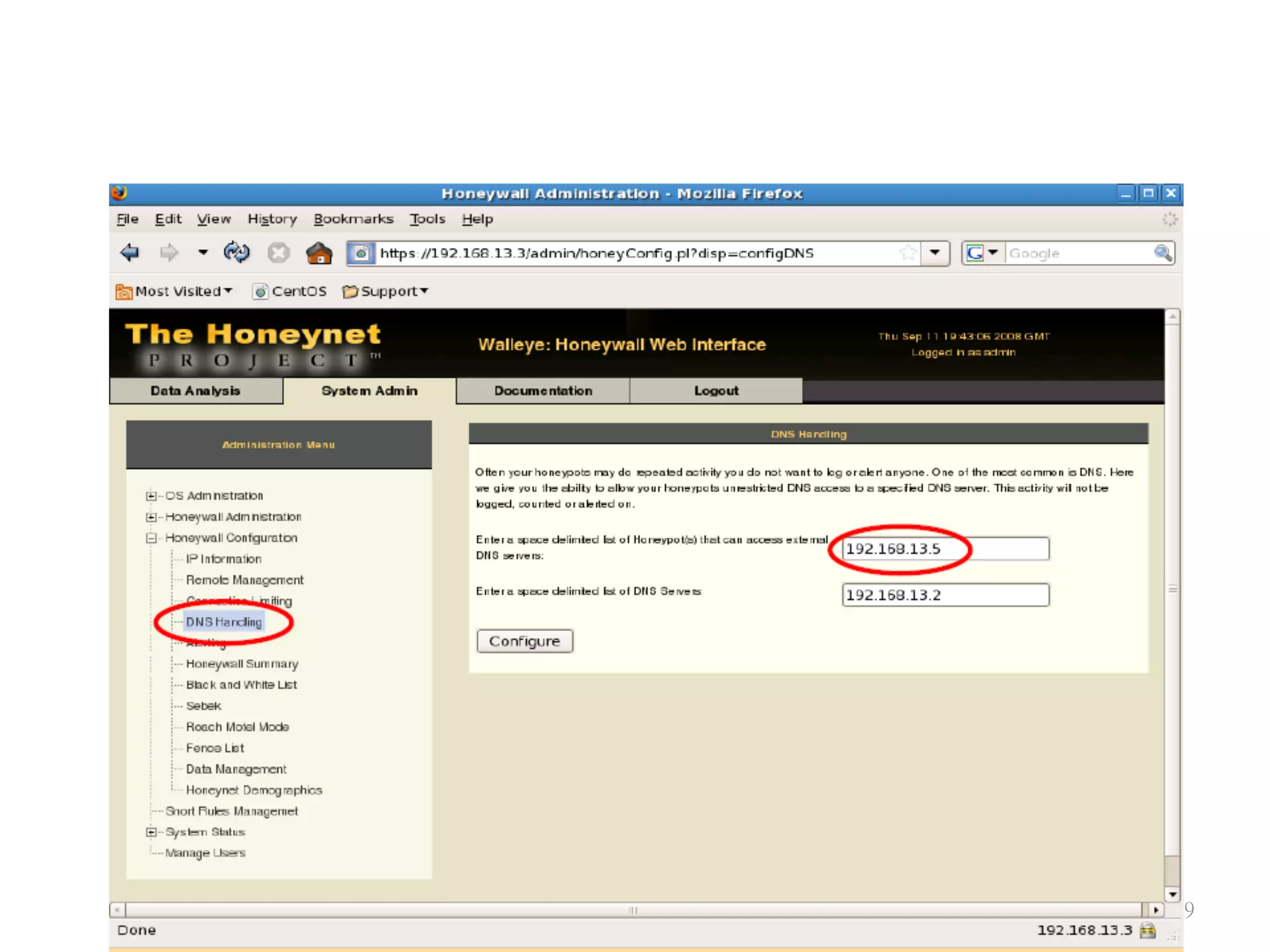Click the bookmark star in URL bar
Screen dimensions: 1270x952
908,253
